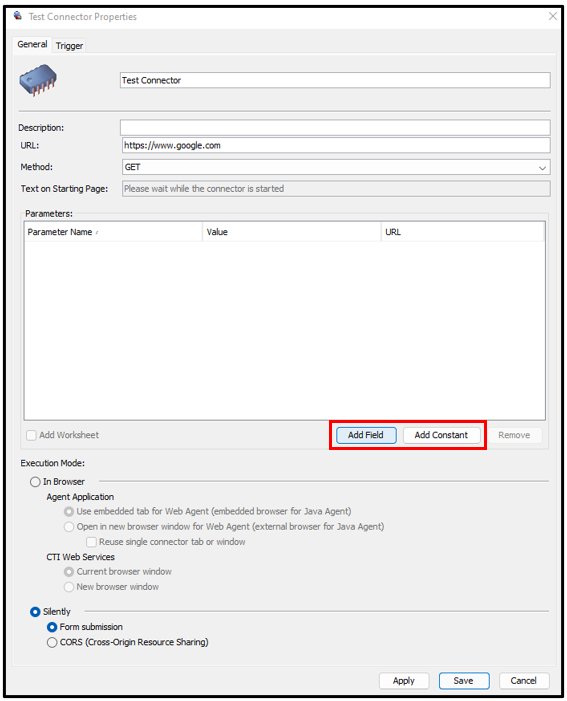Select the Silently execution mode

pos(35,612)
